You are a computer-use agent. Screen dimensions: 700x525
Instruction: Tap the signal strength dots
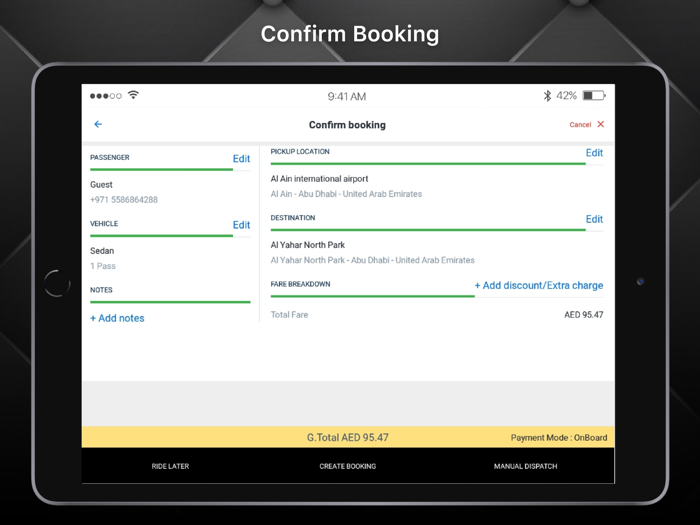(x=105, y=96)
